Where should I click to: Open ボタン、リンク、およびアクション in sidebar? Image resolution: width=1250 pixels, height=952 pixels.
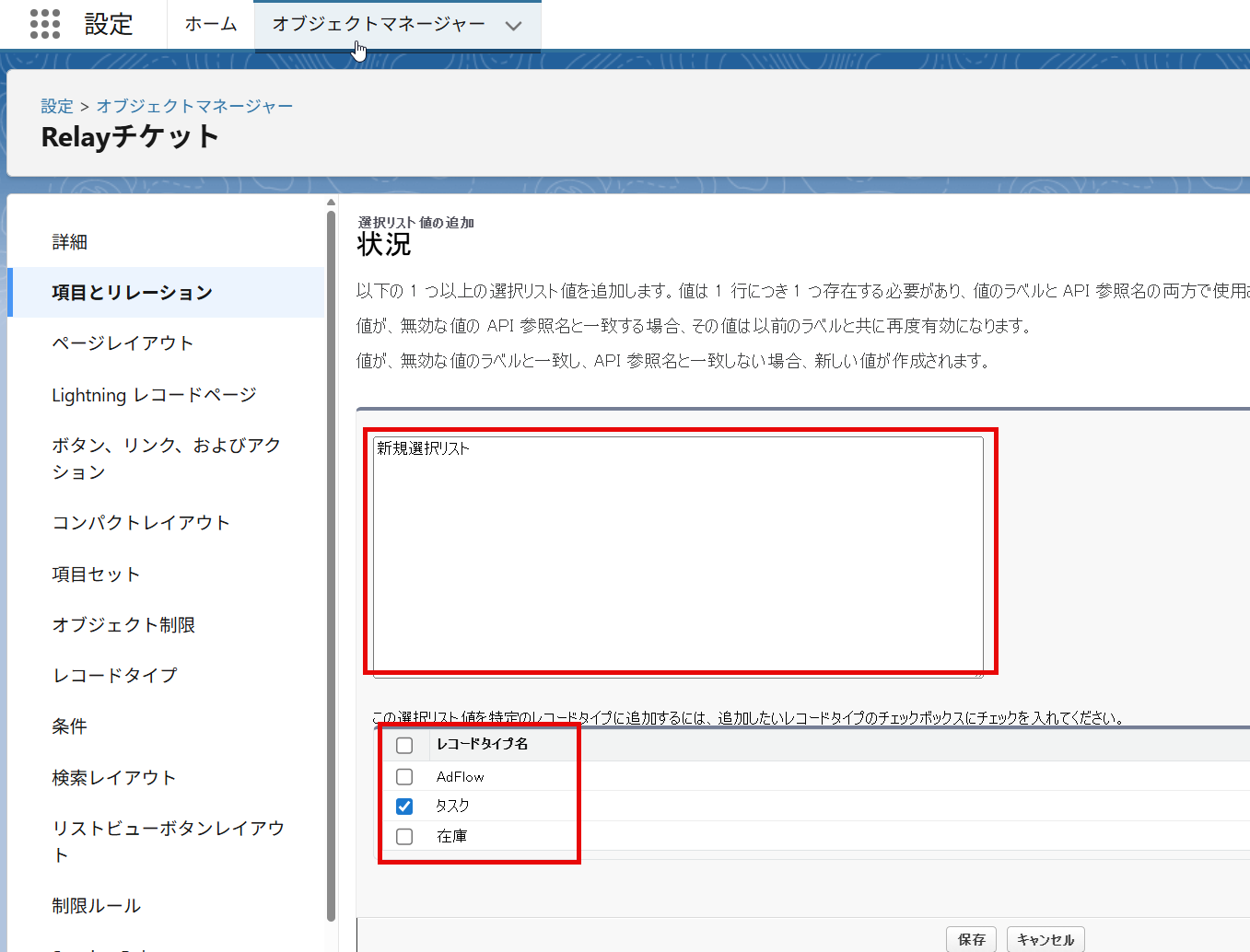167,459
